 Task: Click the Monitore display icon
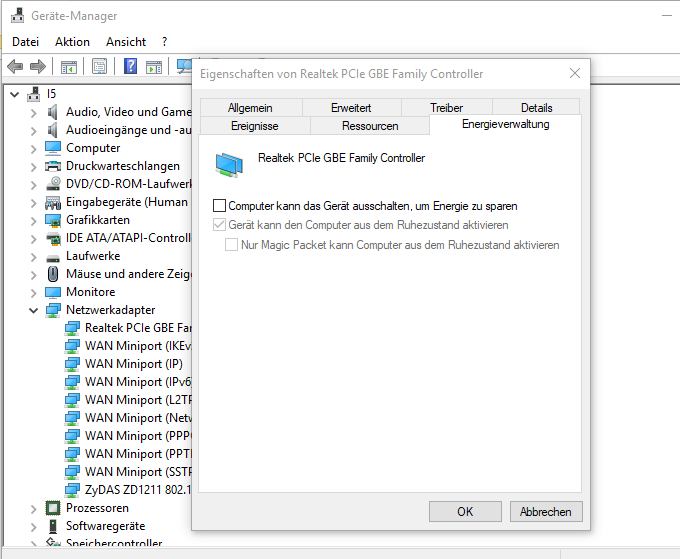coord(53,292)
